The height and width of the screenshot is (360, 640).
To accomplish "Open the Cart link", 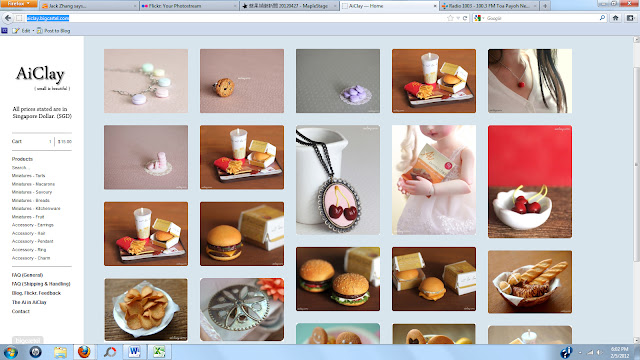I will pyautogui.click(x=17, y=141).
